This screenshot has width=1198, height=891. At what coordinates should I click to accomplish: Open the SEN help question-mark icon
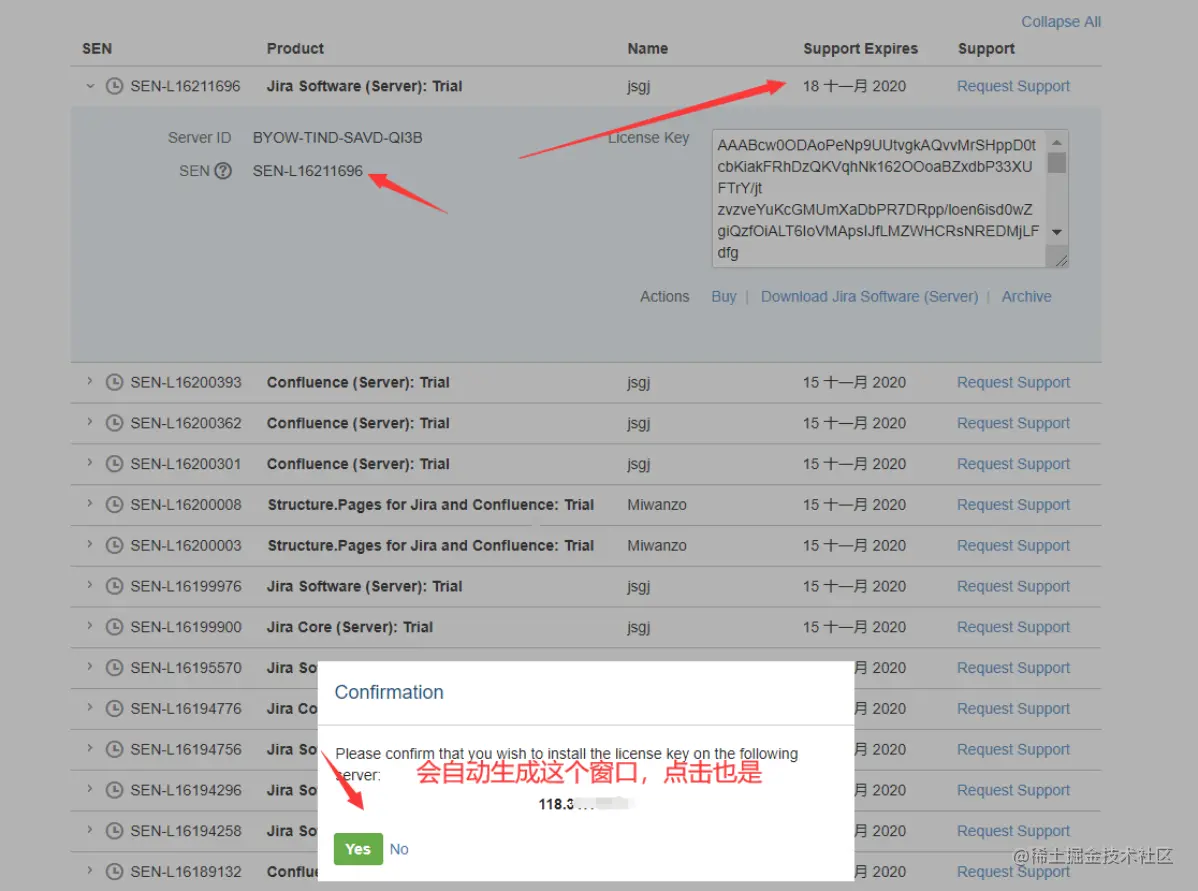click(223, 170)
